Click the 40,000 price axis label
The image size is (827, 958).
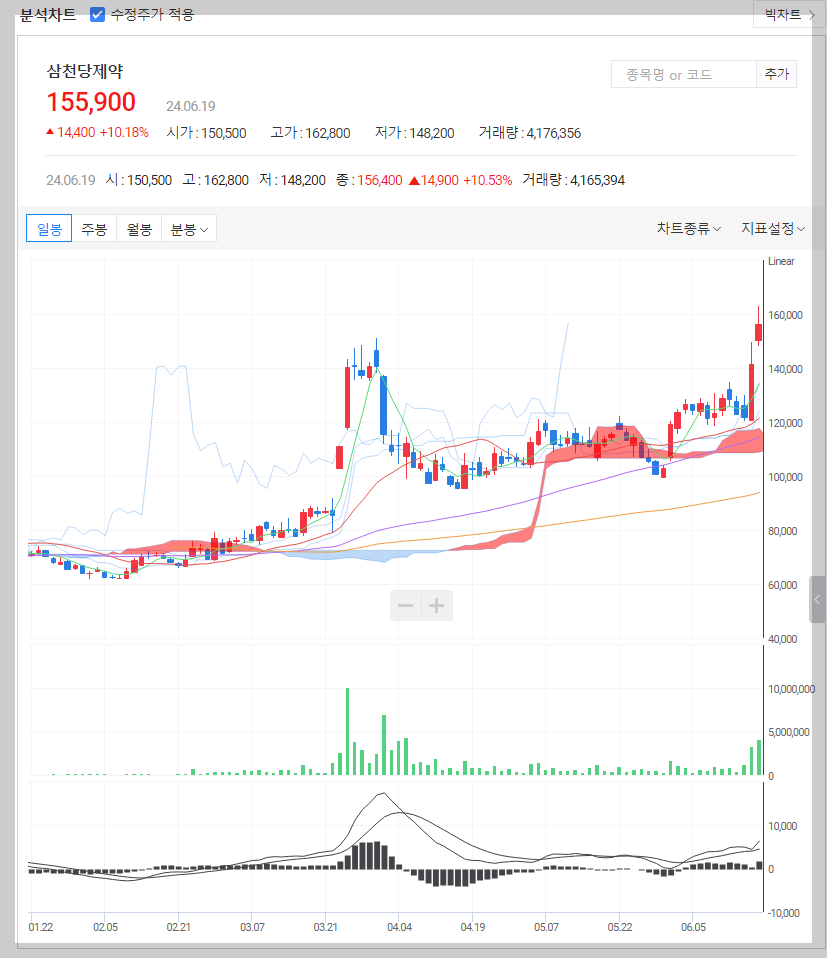click(782, 639)
